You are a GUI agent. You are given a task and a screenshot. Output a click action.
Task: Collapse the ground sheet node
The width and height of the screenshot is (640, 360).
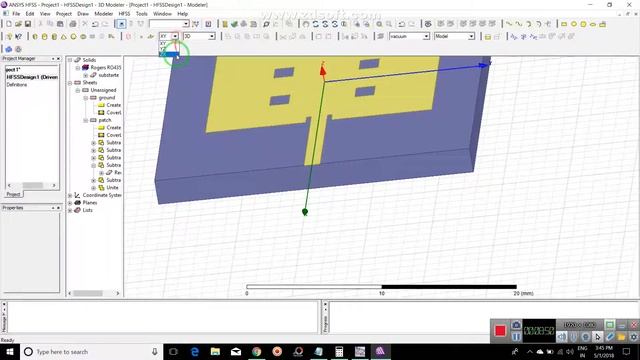click(x=85, y=98)
